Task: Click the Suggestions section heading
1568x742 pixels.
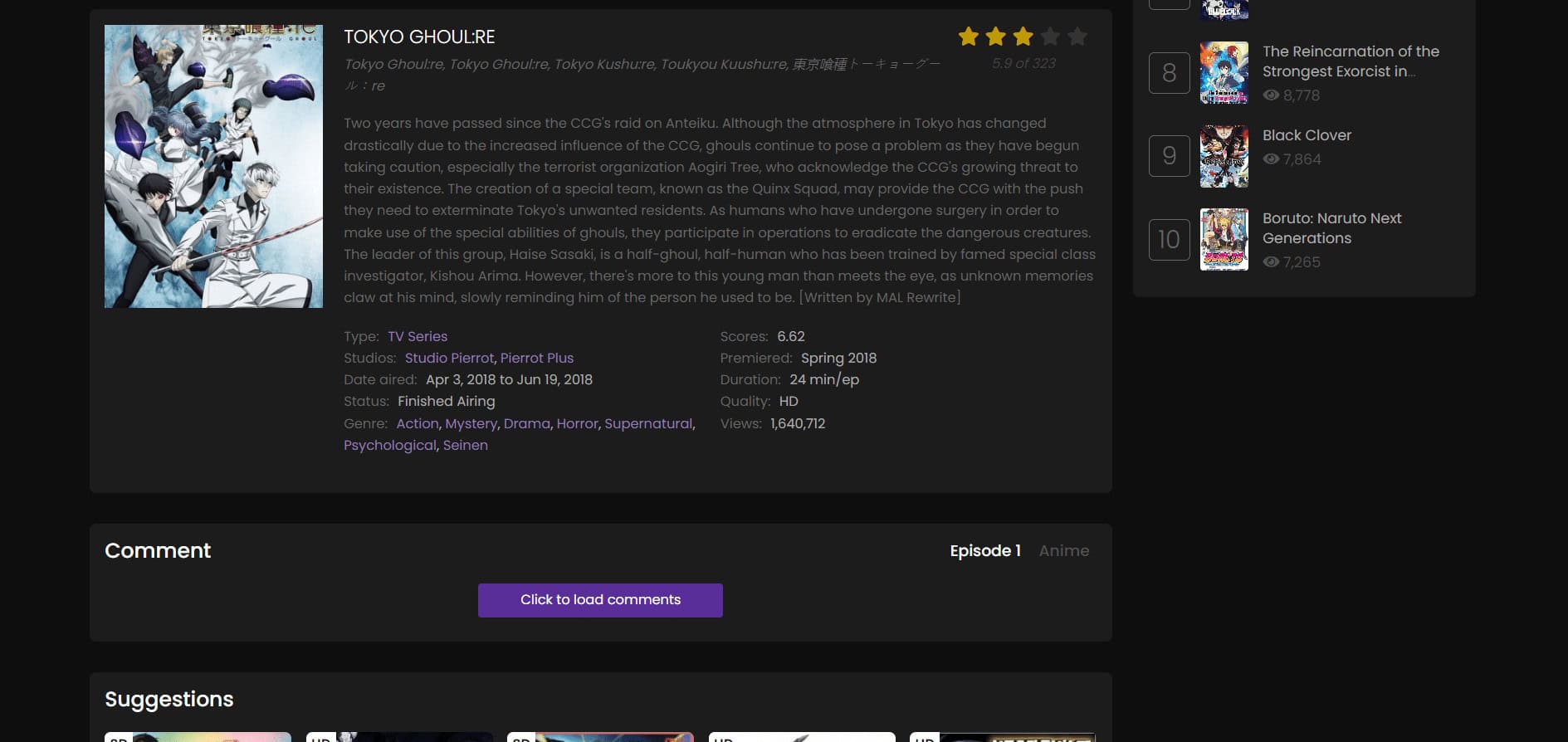Action: click(x=169, y=700)
